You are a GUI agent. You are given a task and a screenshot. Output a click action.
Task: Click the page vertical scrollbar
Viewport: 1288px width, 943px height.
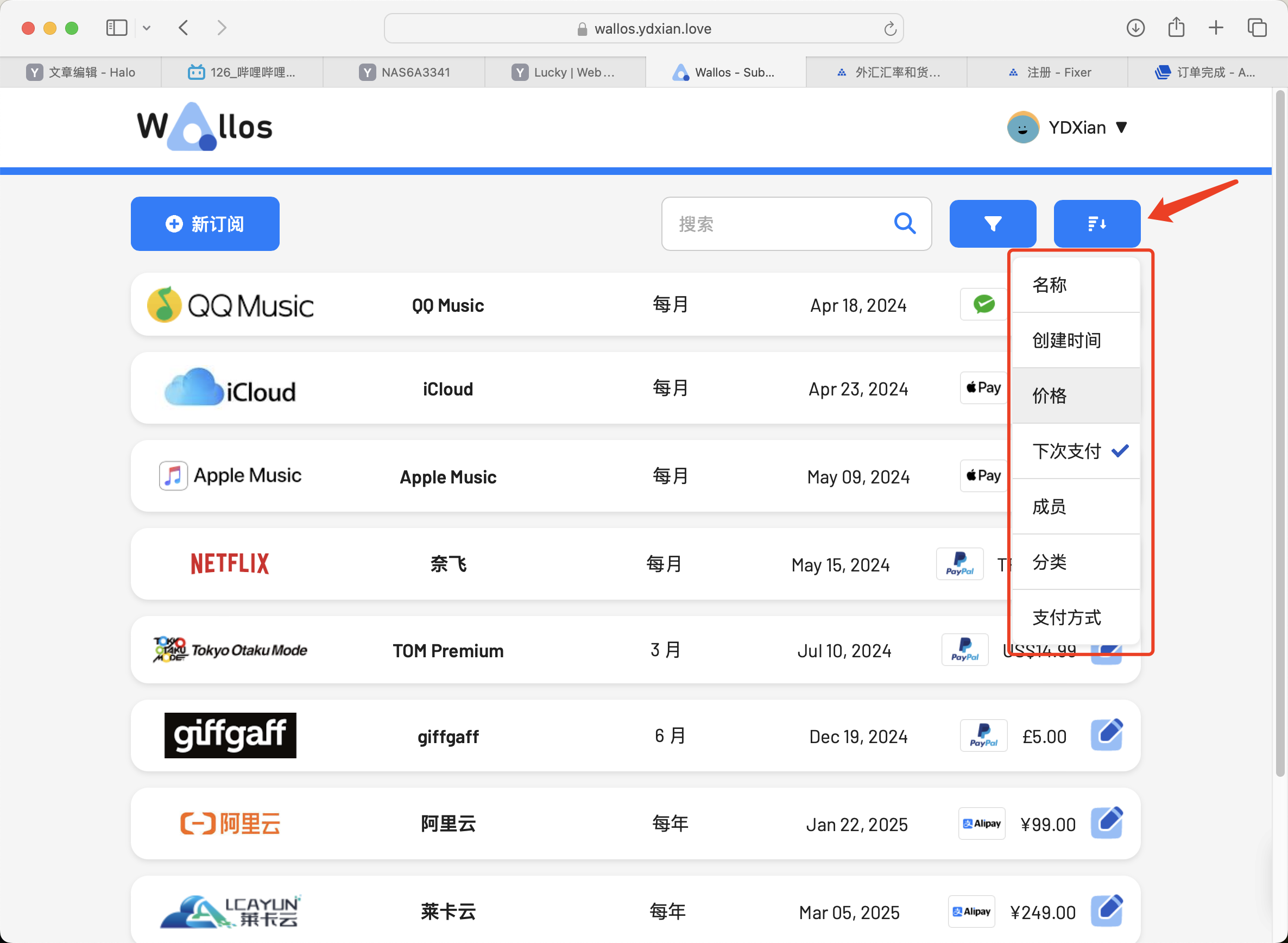(1280, 434)
